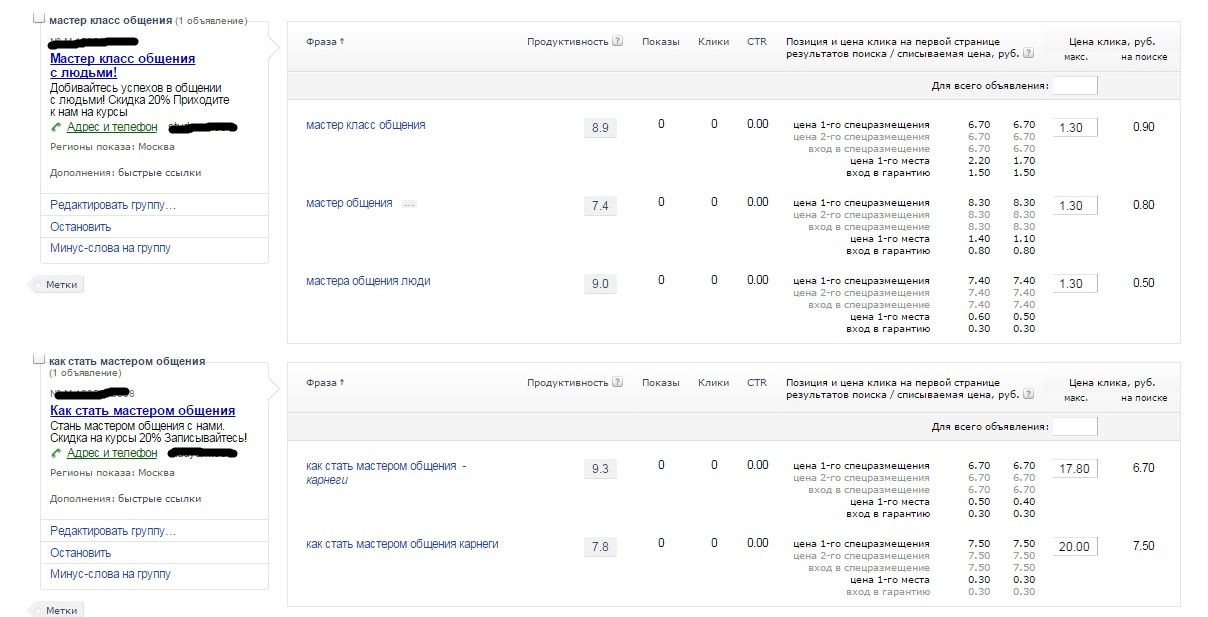The image size is (1208, 617).
Task: Click the 'Адрес и телефон' link in second ad
Action: (x=112, y=454)
